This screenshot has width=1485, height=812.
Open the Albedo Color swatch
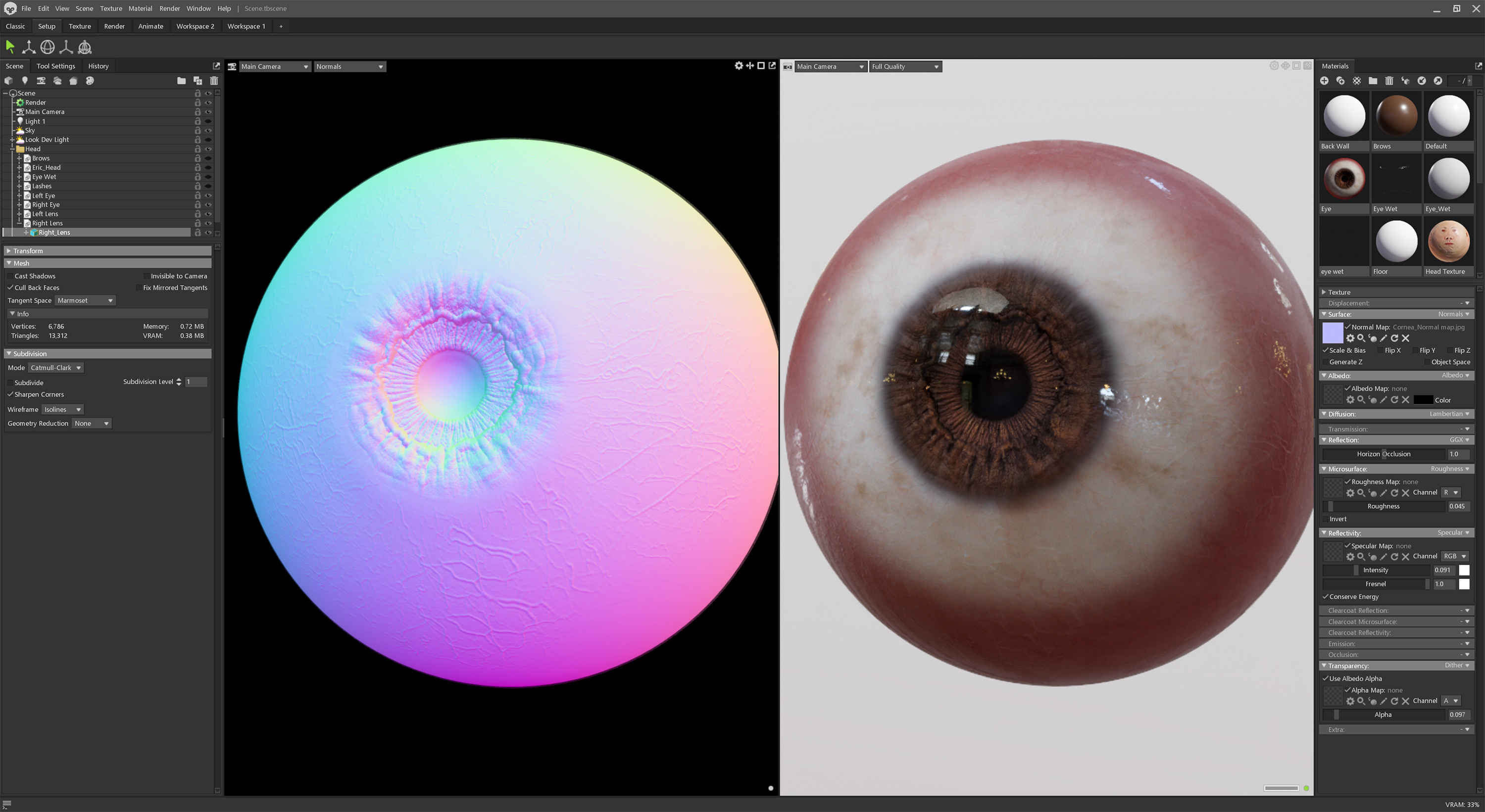1424,399
